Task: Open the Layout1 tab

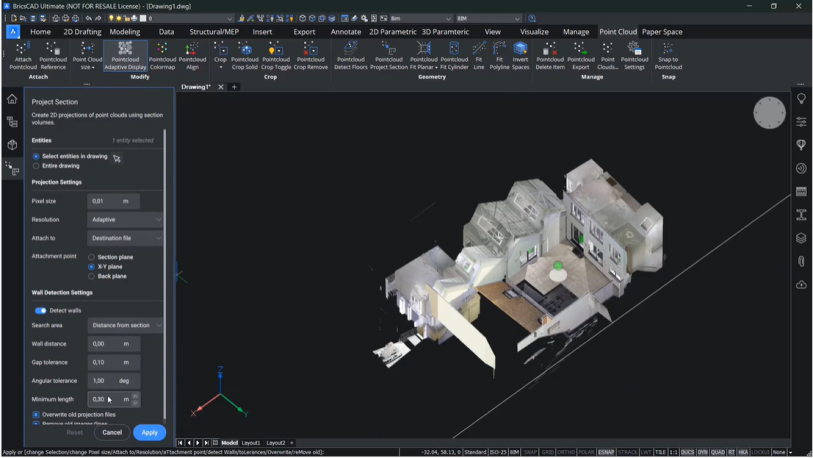Action: 251,443
